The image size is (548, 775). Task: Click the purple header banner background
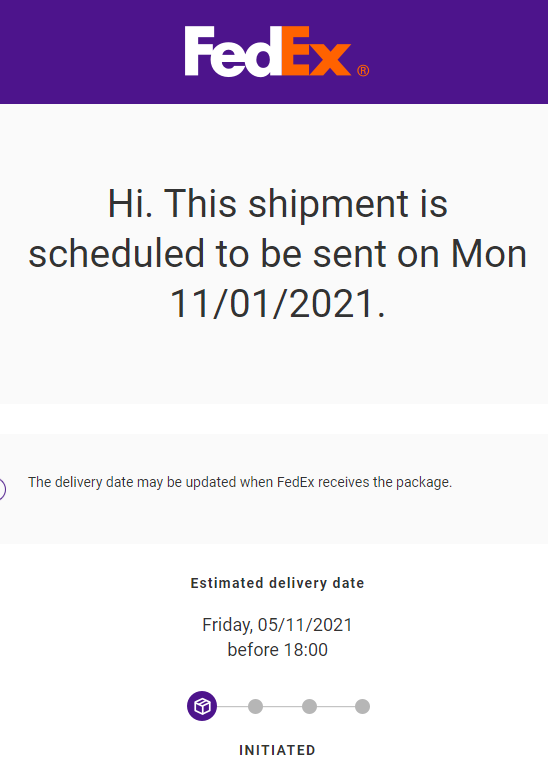(274, 52)
